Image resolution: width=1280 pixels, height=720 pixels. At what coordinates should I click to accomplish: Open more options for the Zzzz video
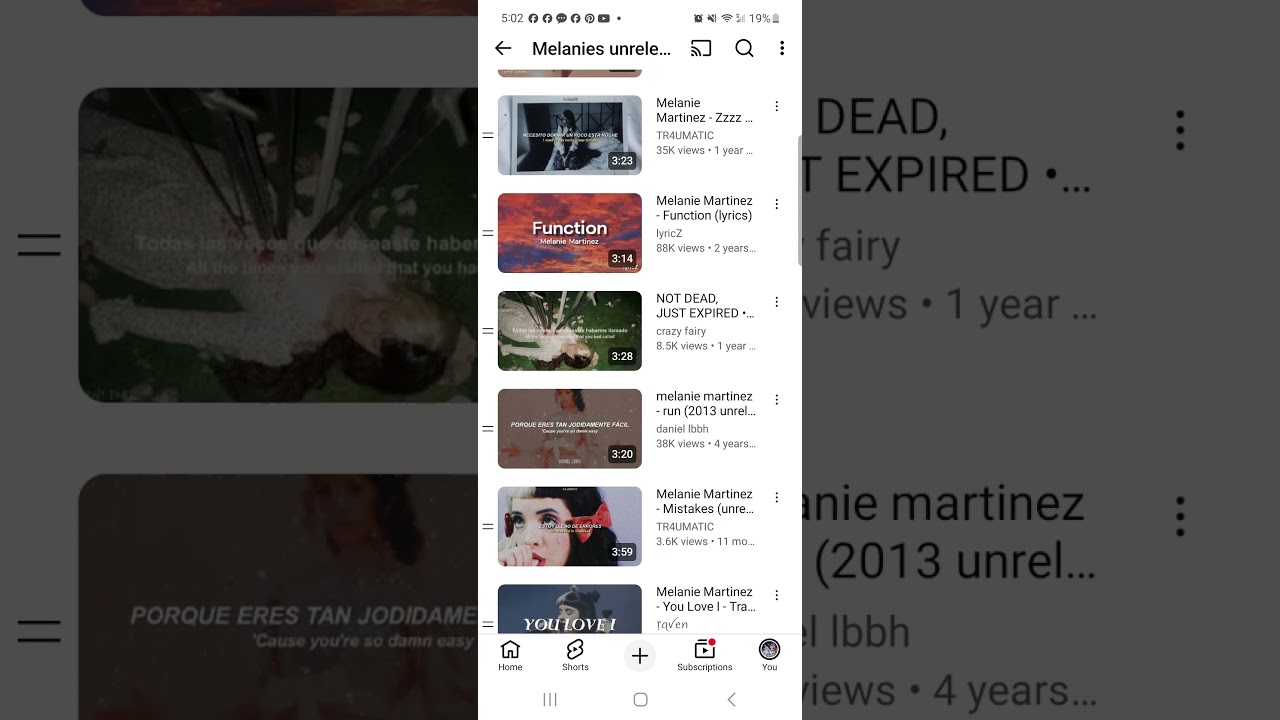(776, 106)
